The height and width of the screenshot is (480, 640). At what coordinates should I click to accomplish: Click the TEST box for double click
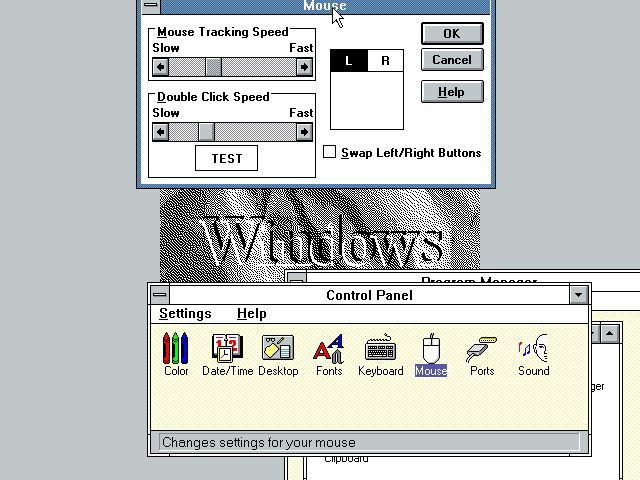pos(227,158)
